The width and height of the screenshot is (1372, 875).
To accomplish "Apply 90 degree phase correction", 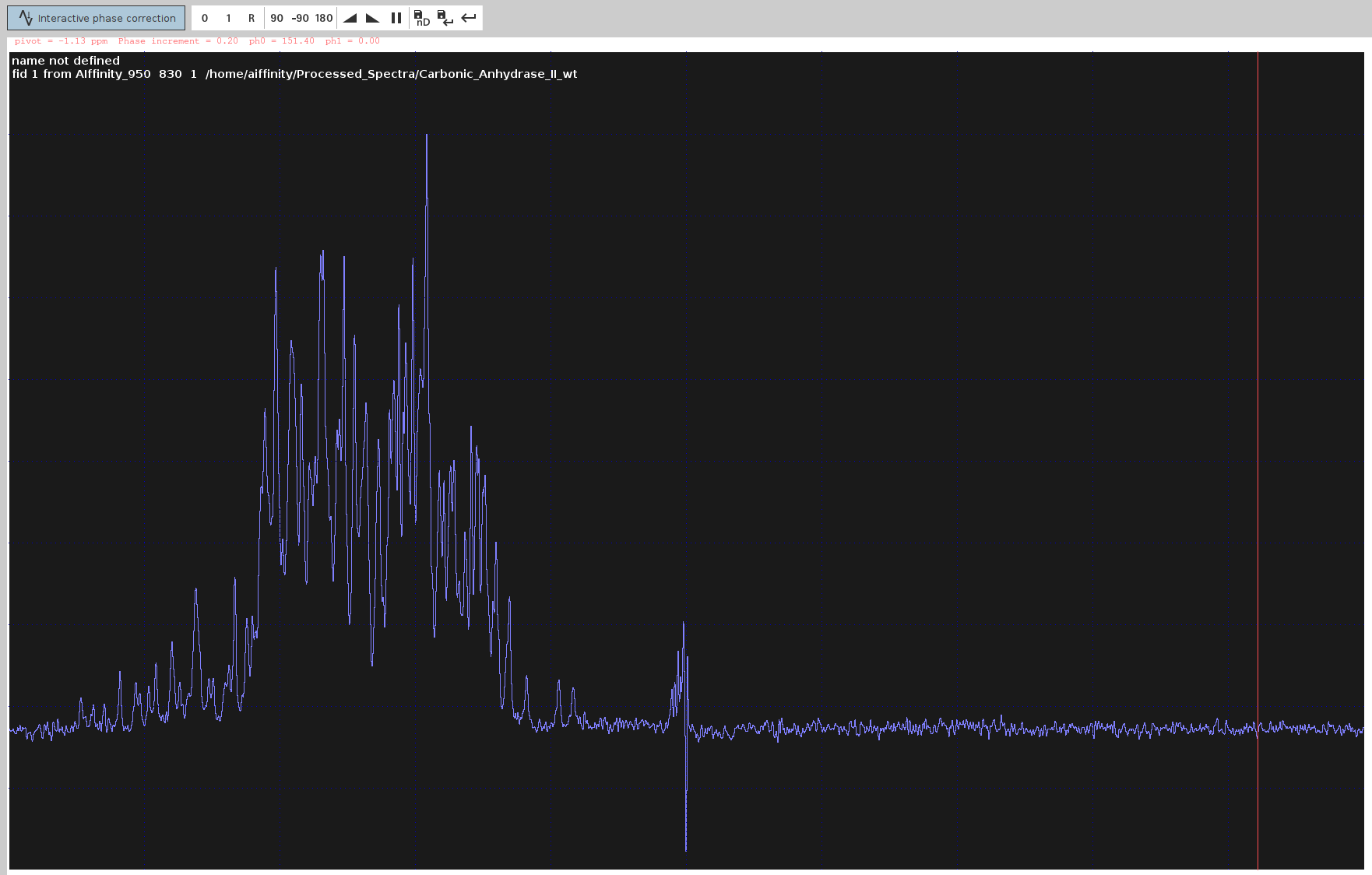I will pyautogui.click(x=276, y=18).
